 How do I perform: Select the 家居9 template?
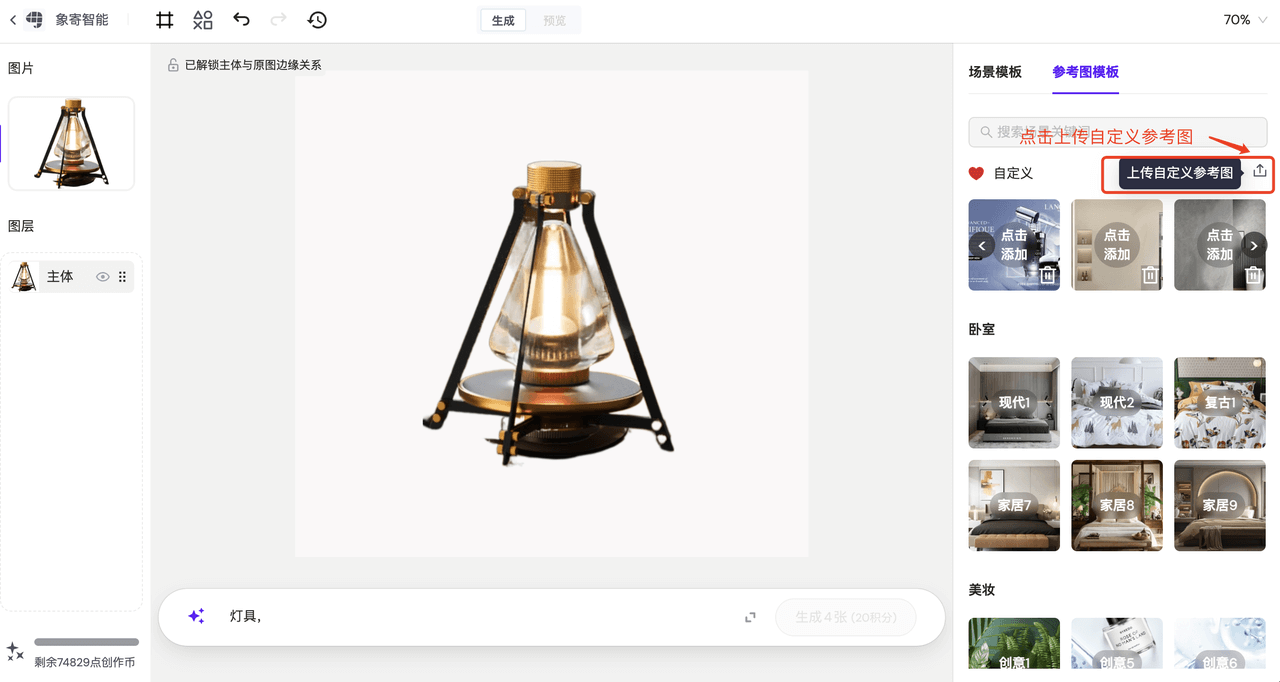point(1219,505)
